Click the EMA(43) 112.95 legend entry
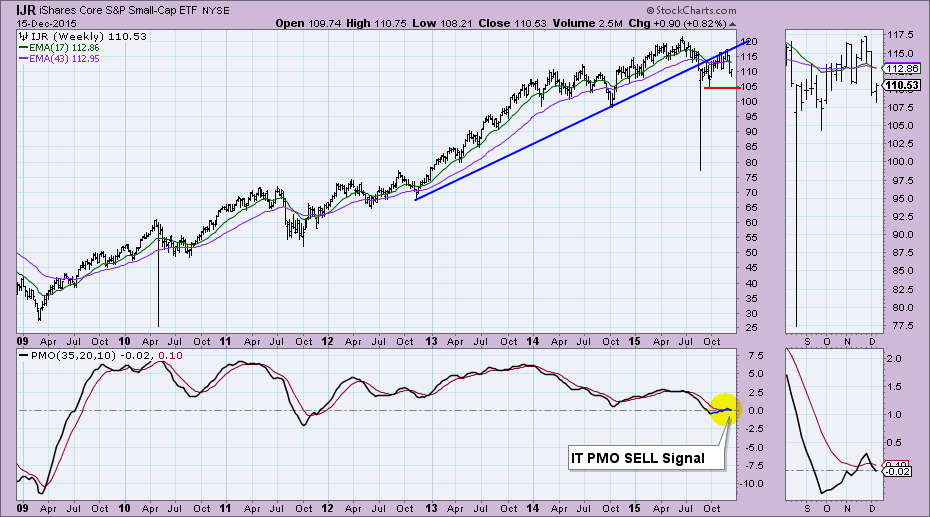This screenshot has width=930, height=517. (64, 59)
